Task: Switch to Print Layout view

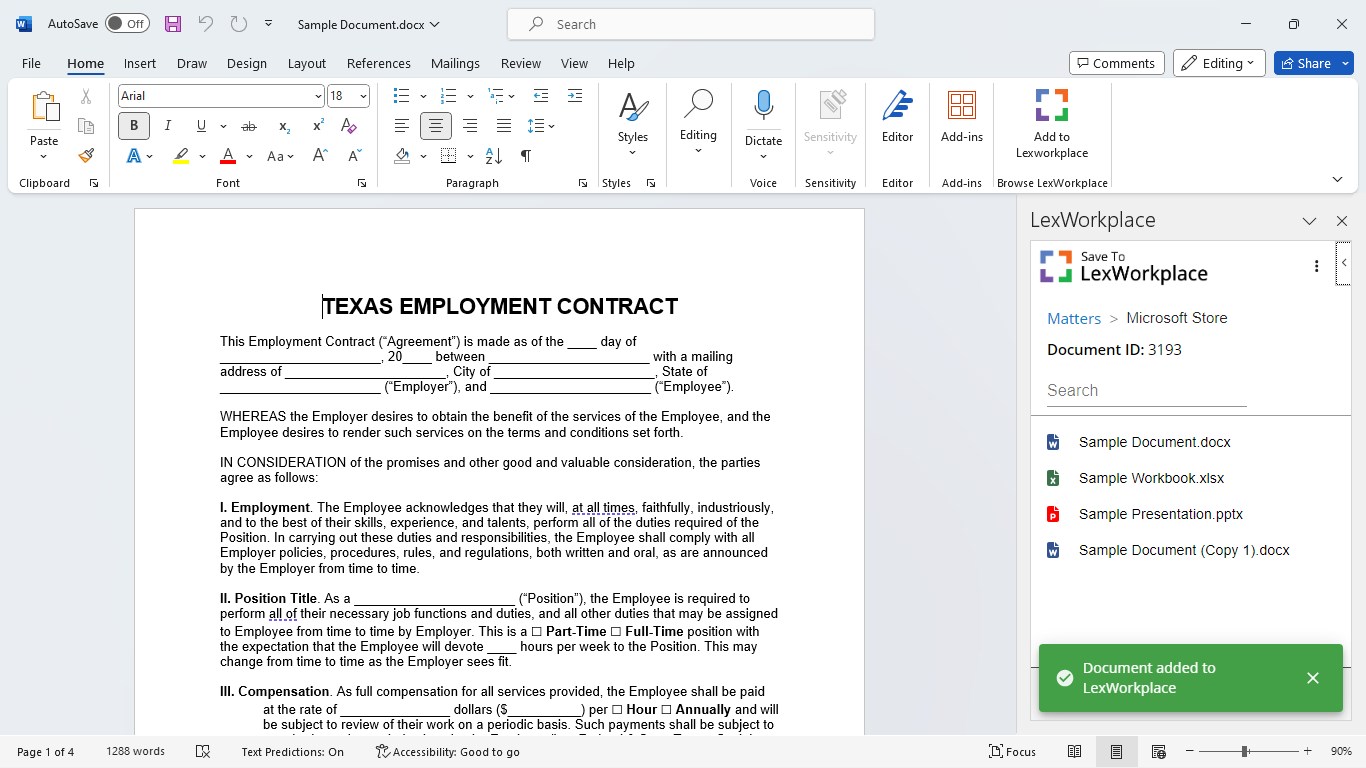Action: 1116,752
